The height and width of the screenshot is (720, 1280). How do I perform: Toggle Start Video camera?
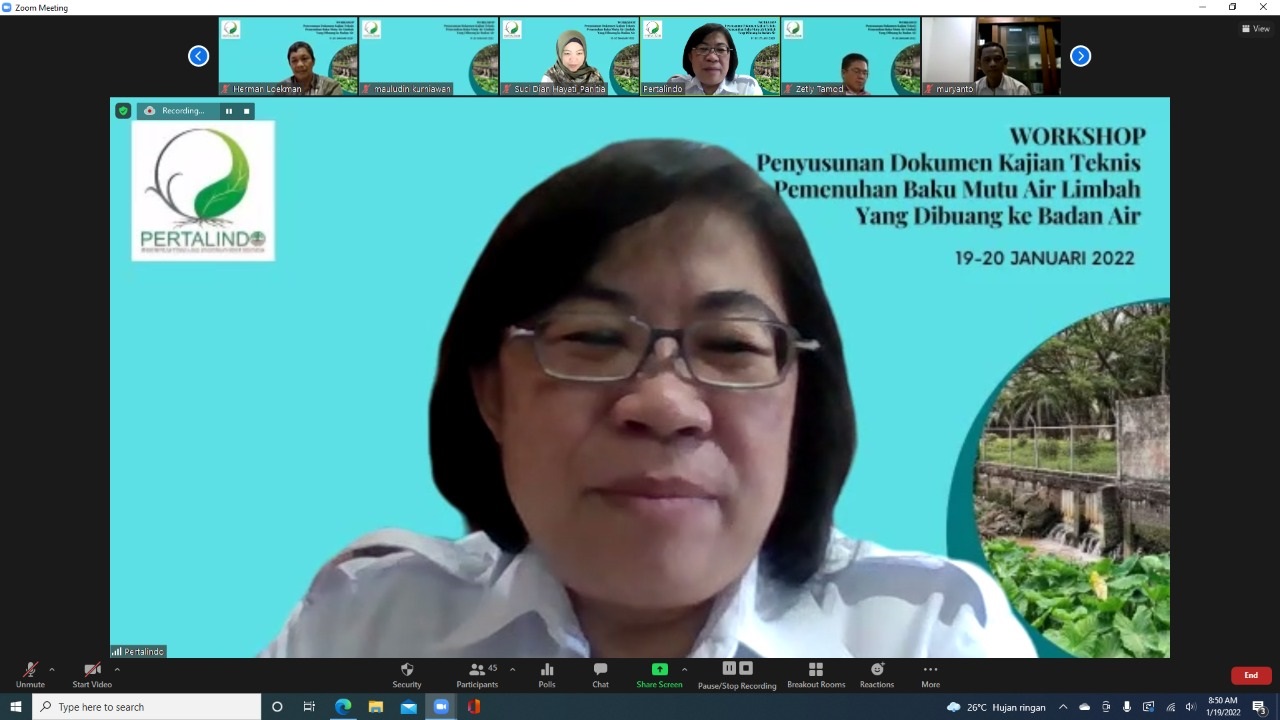point(92,675)
